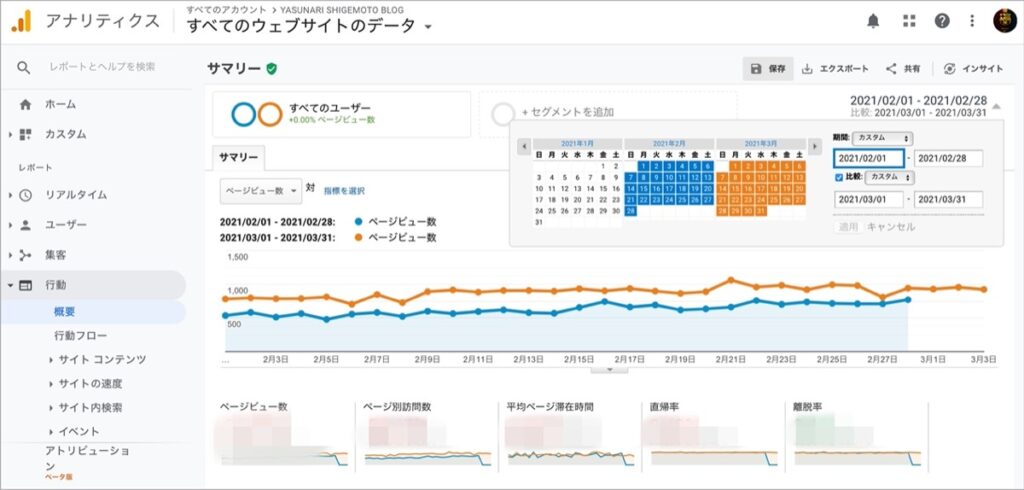The height and width of the screenshot is (490, 1024).
Task: Open the help question mark icon
Action: 942,21
